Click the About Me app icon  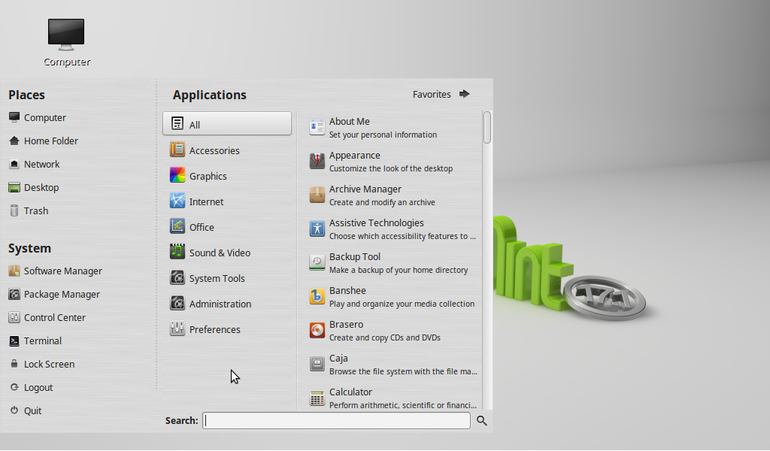click(317, 128)
